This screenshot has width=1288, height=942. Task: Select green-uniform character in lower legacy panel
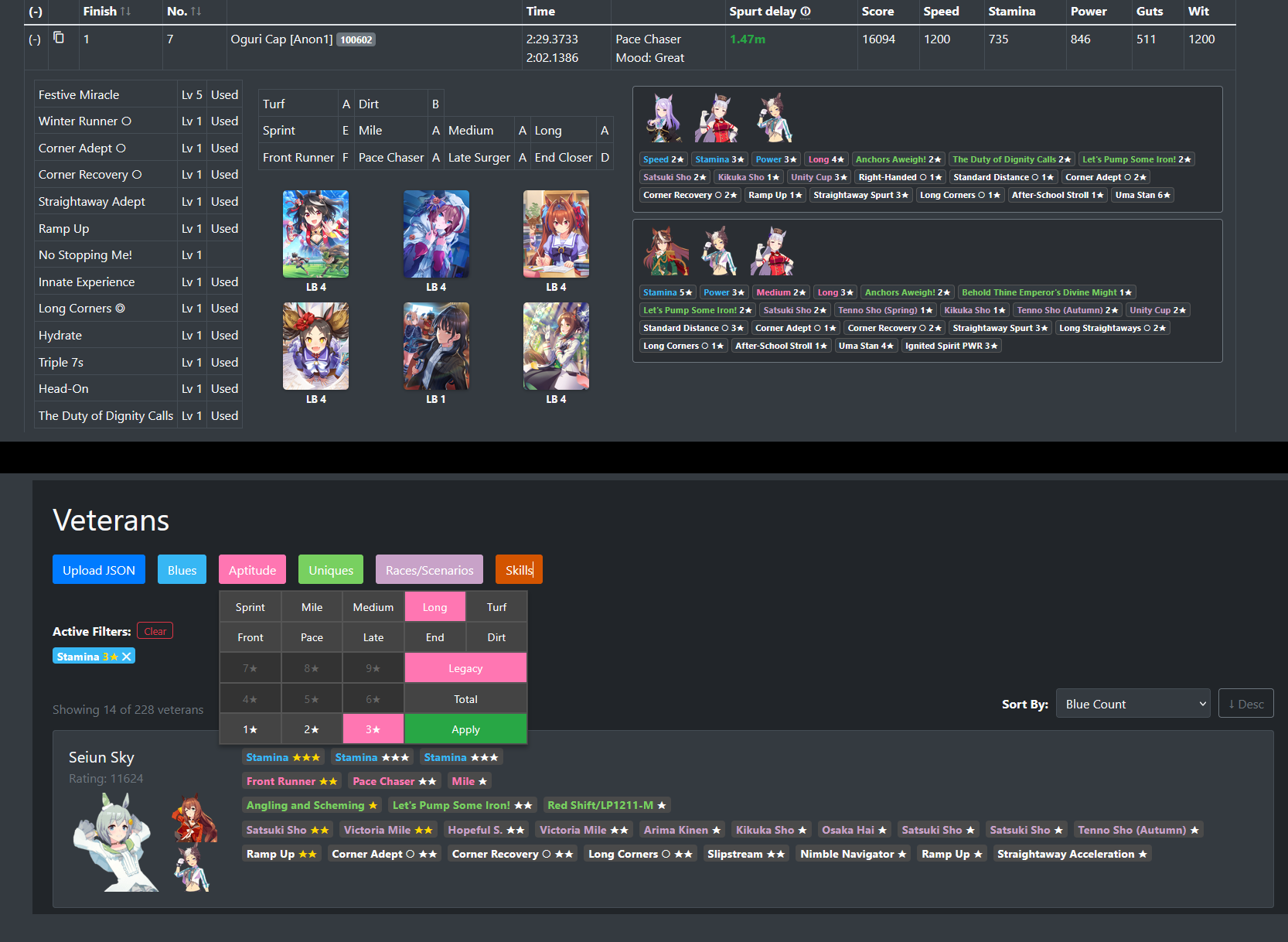[x=665, y=251]
